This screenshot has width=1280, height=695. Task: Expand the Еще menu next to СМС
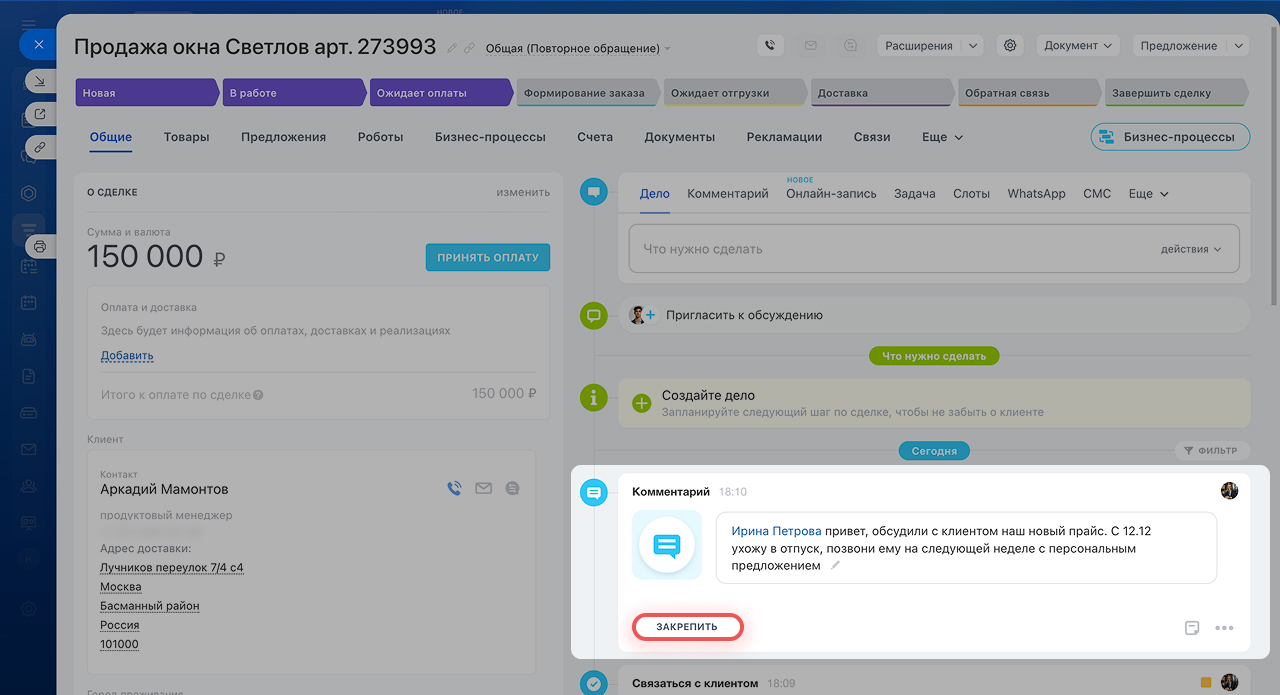[x=1148, y=193]
